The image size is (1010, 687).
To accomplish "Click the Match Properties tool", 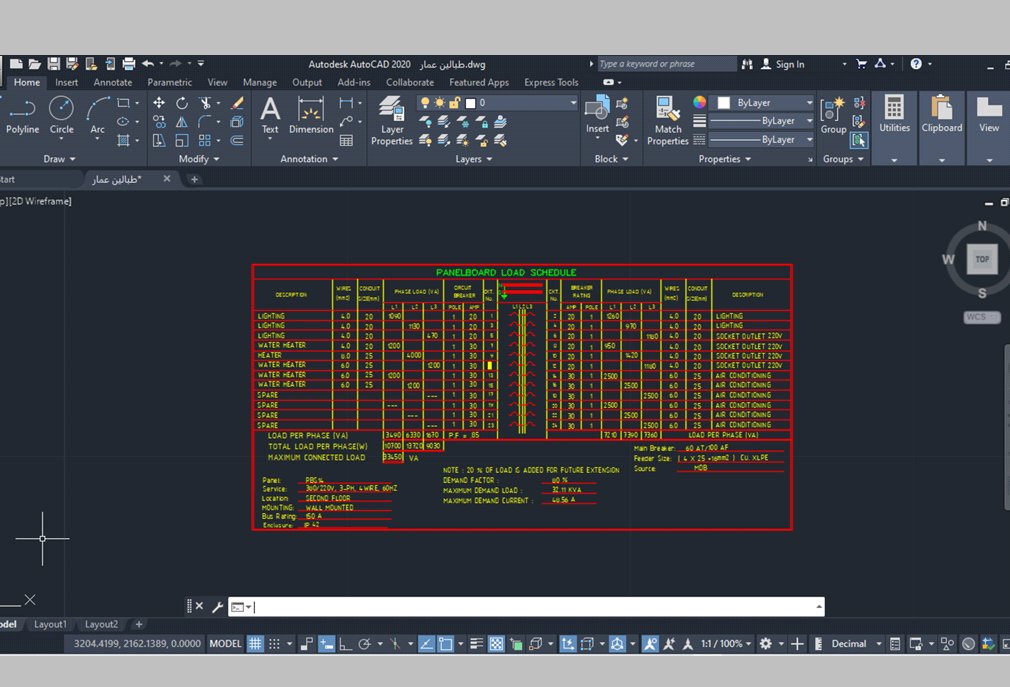I will pos(667,121).
